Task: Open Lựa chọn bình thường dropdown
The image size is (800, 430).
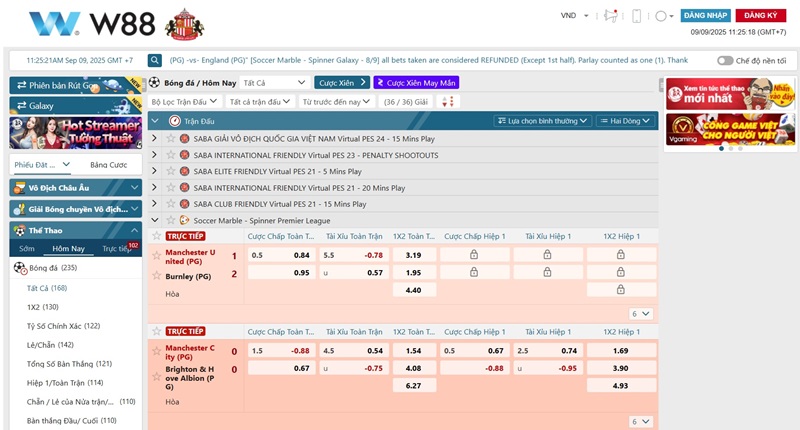Action: tap(542, 121)
